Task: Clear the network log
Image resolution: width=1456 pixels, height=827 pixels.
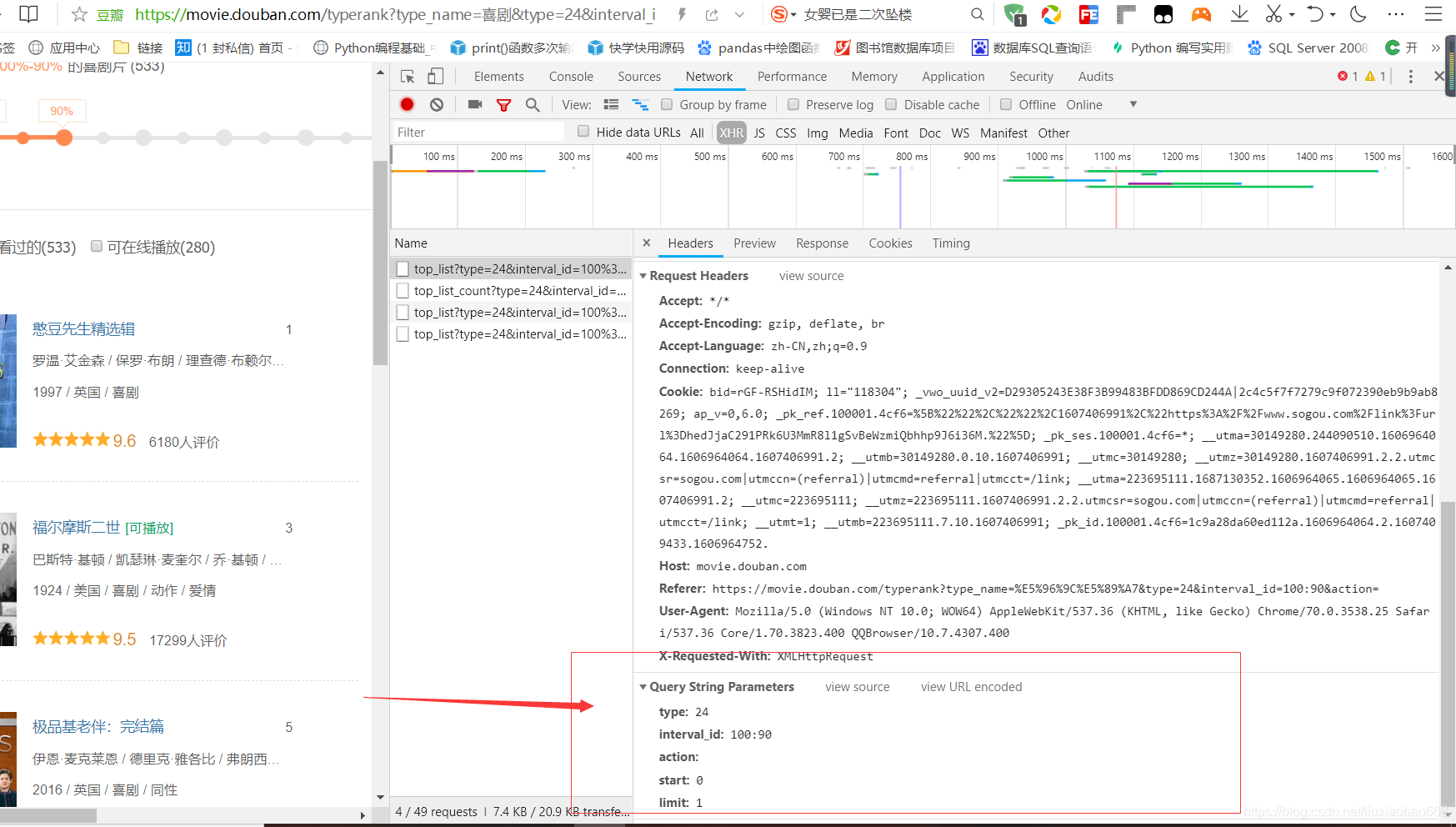Action: pos(437,104)
